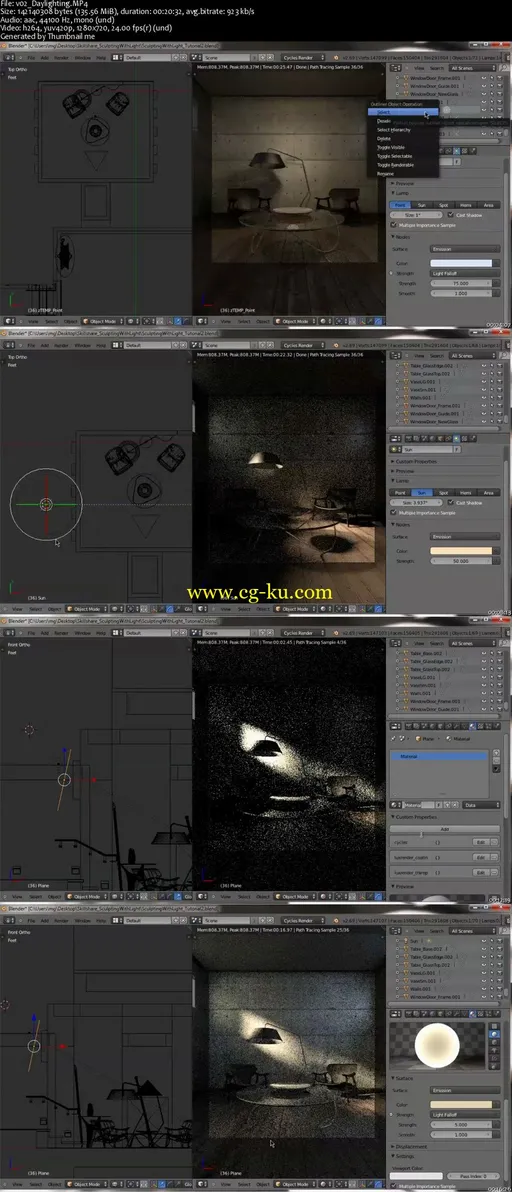Screen dimensions: 512x1192
Task: Toggle eye icon for Table_Base.002, third screenshot
Action: [484, 653]
